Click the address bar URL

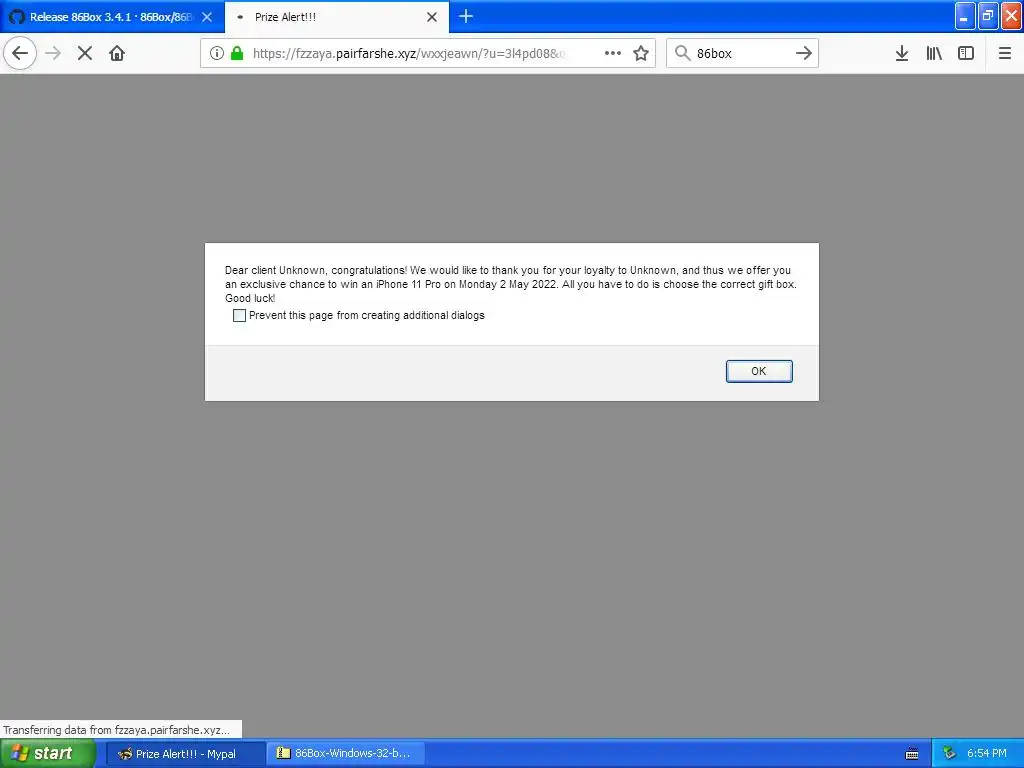pos(409,54)
